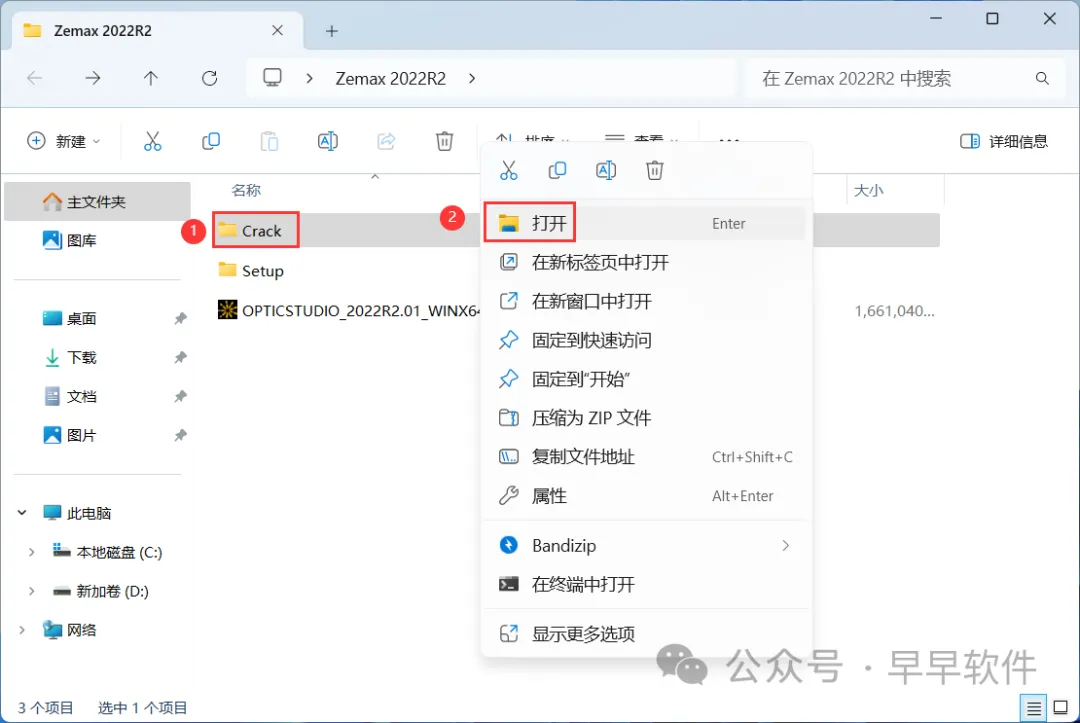
Task: Click the Cut icon in the context menu
Action: [x=508, y=170]
